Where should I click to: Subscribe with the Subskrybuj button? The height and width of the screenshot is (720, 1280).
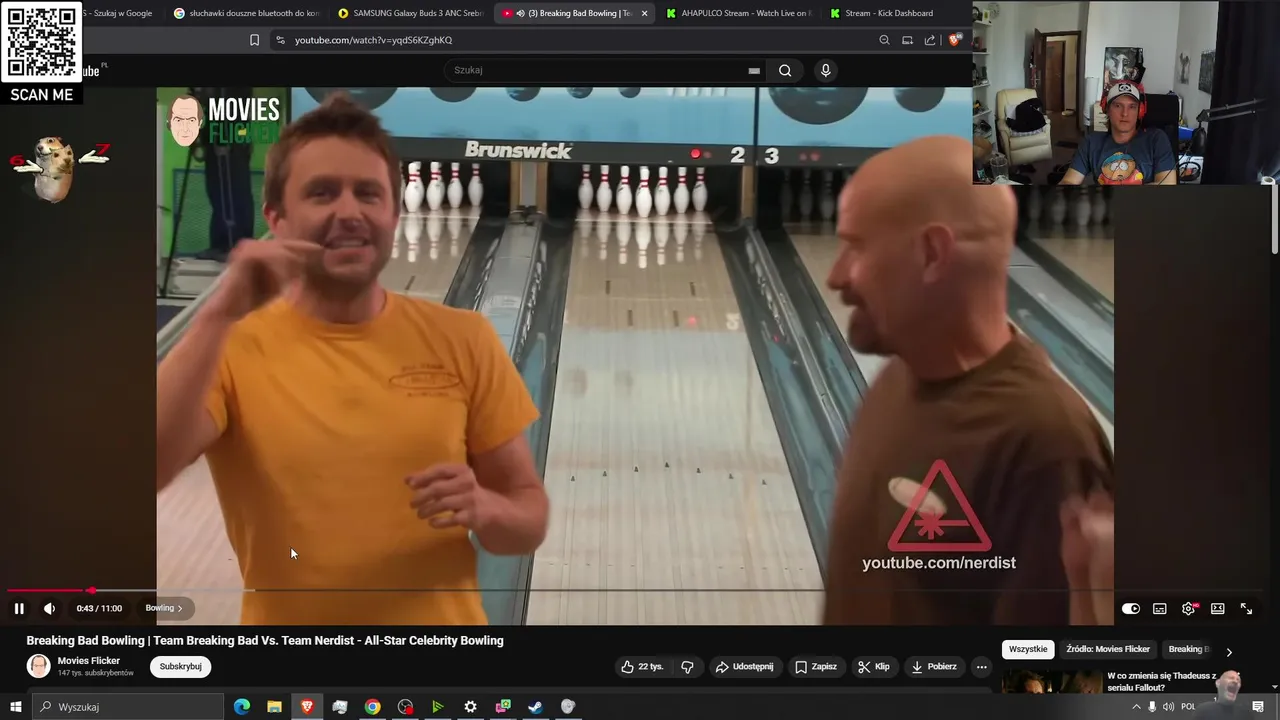(x=180, y=667)
